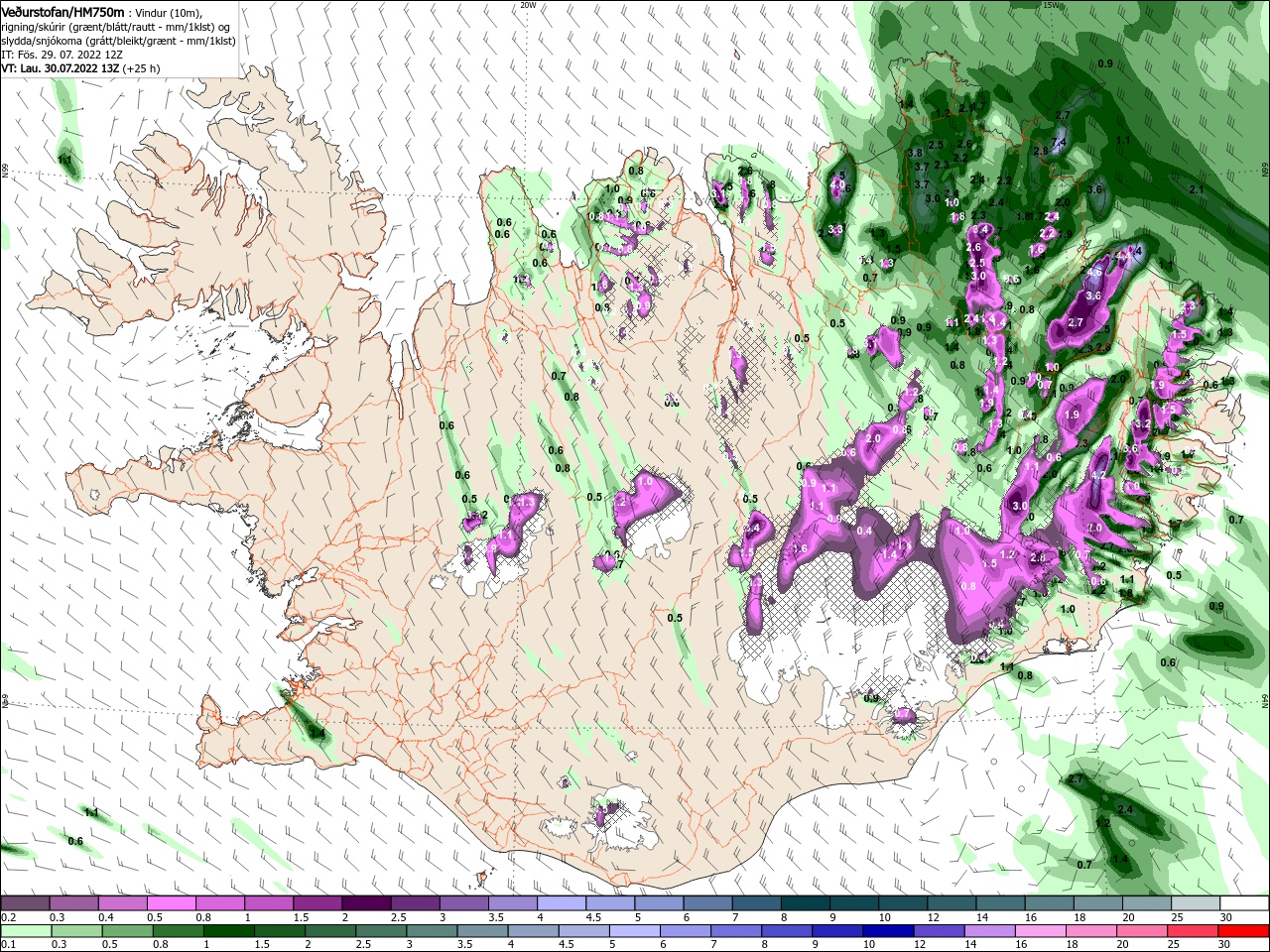Pick top-scale swatch between 2 and 2.5
Screen dimensions: 1270x952
pos(366,903)
